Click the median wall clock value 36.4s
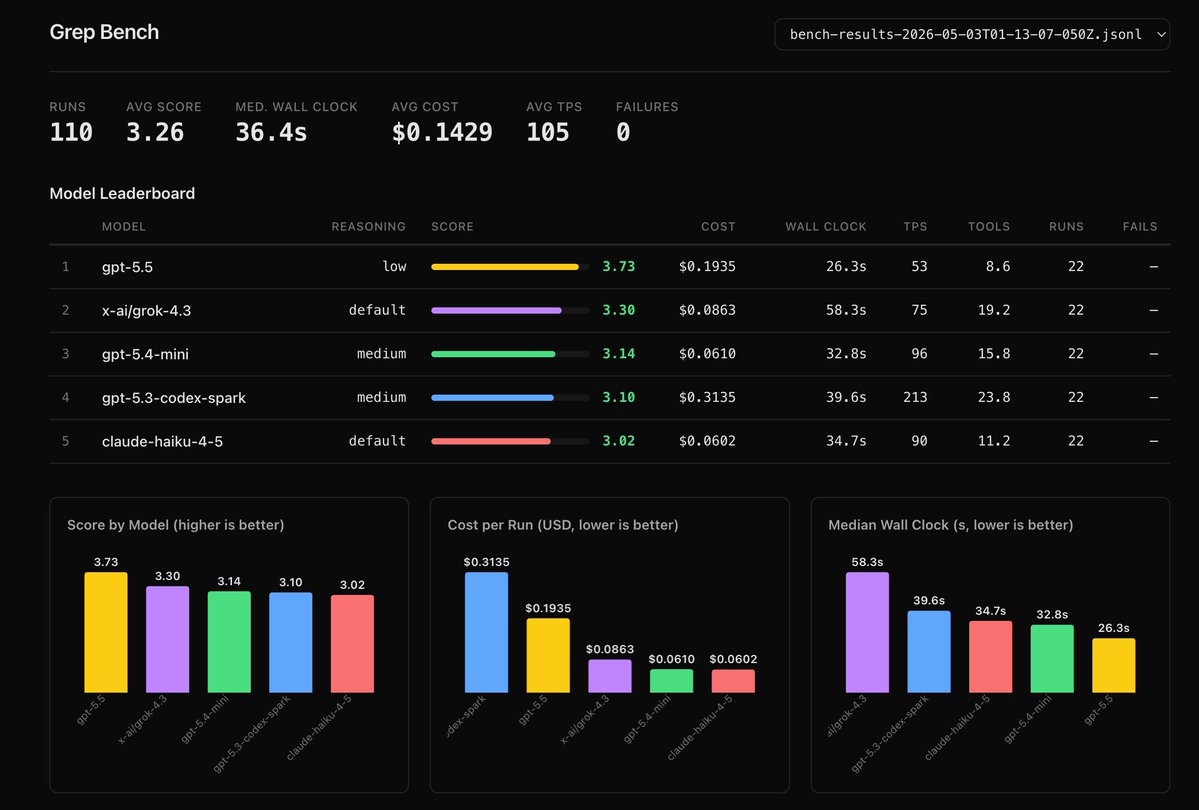This screenshot has width=1199, height=810. point(271,132)
